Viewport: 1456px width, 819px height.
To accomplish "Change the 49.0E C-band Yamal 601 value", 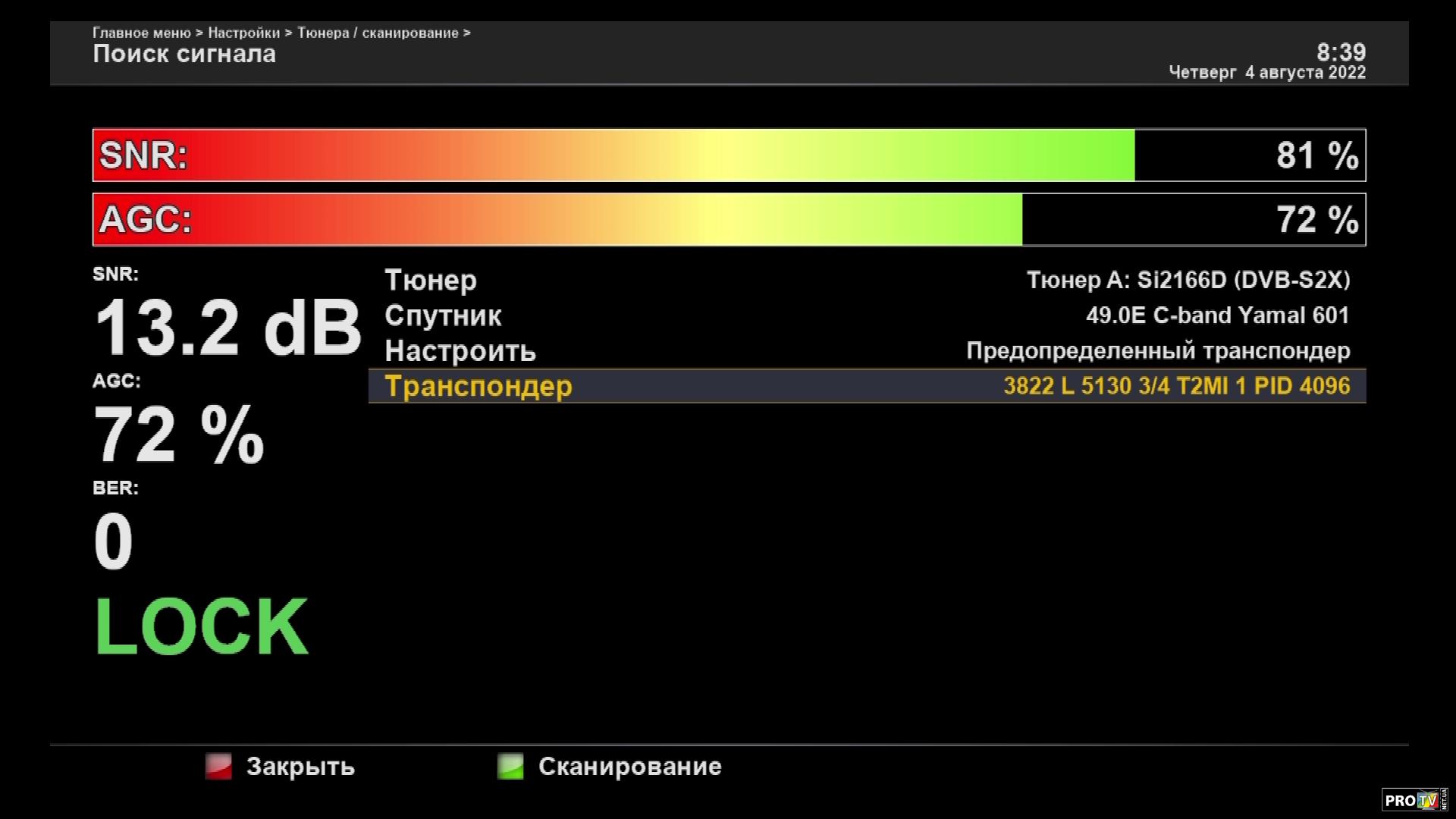I will pyautogui.click(x=1217, y=315).
